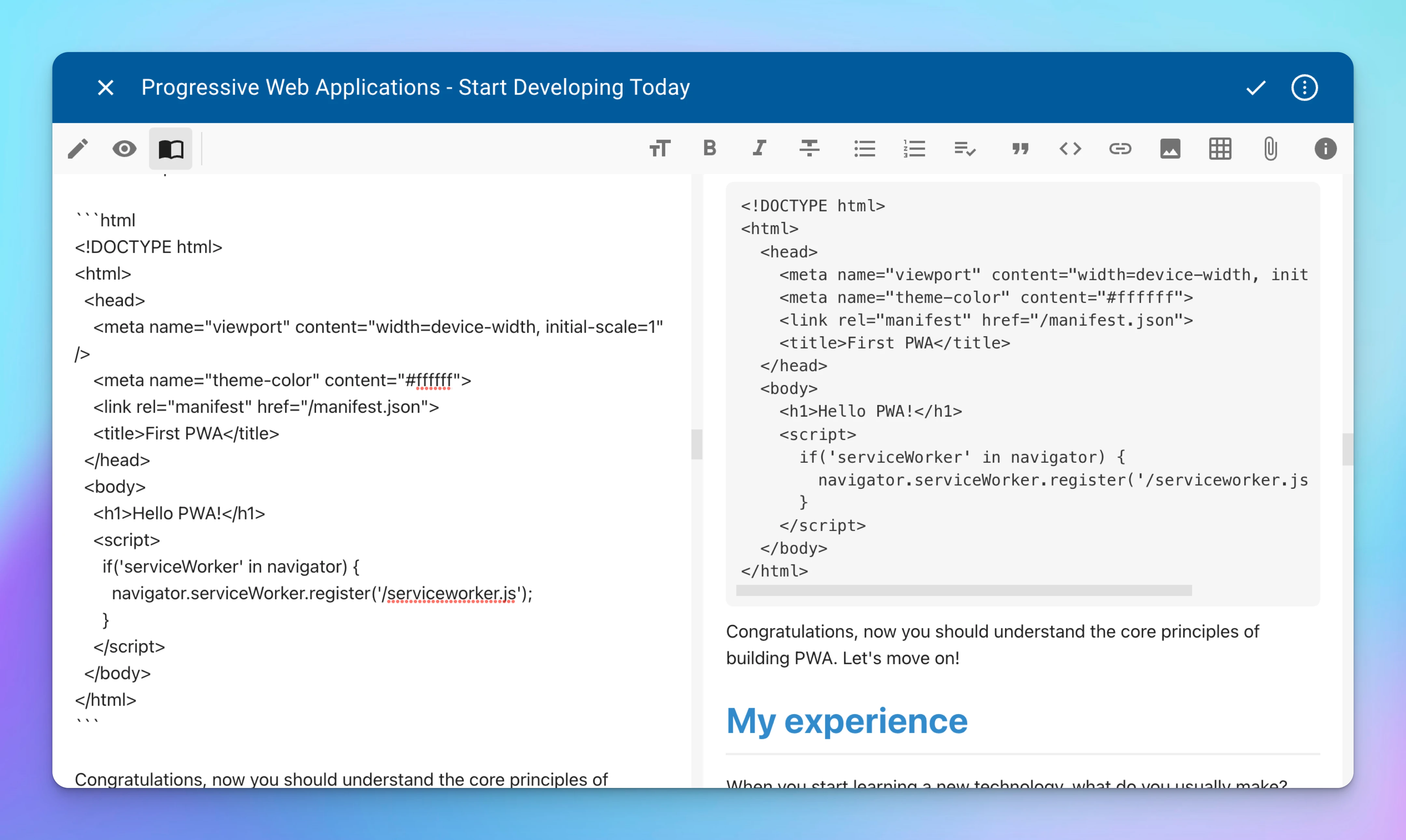Viewport: 1406px width, 840px height.
Task: Close the note editor with the X icon
Action: click(x=105, y=88)
